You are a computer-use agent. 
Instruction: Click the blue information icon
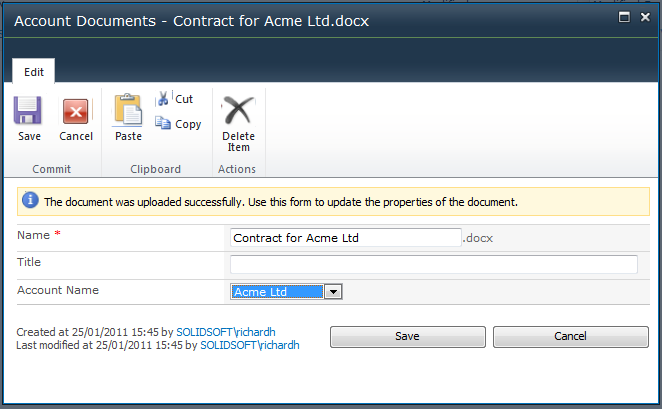(x=31, y=201)
